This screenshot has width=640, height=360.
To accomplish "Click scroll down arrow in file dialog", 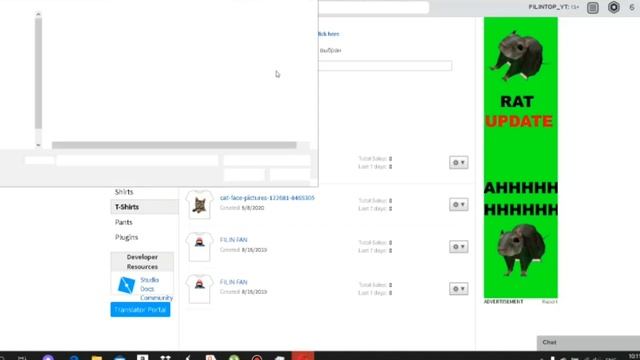I will (38, 144).
